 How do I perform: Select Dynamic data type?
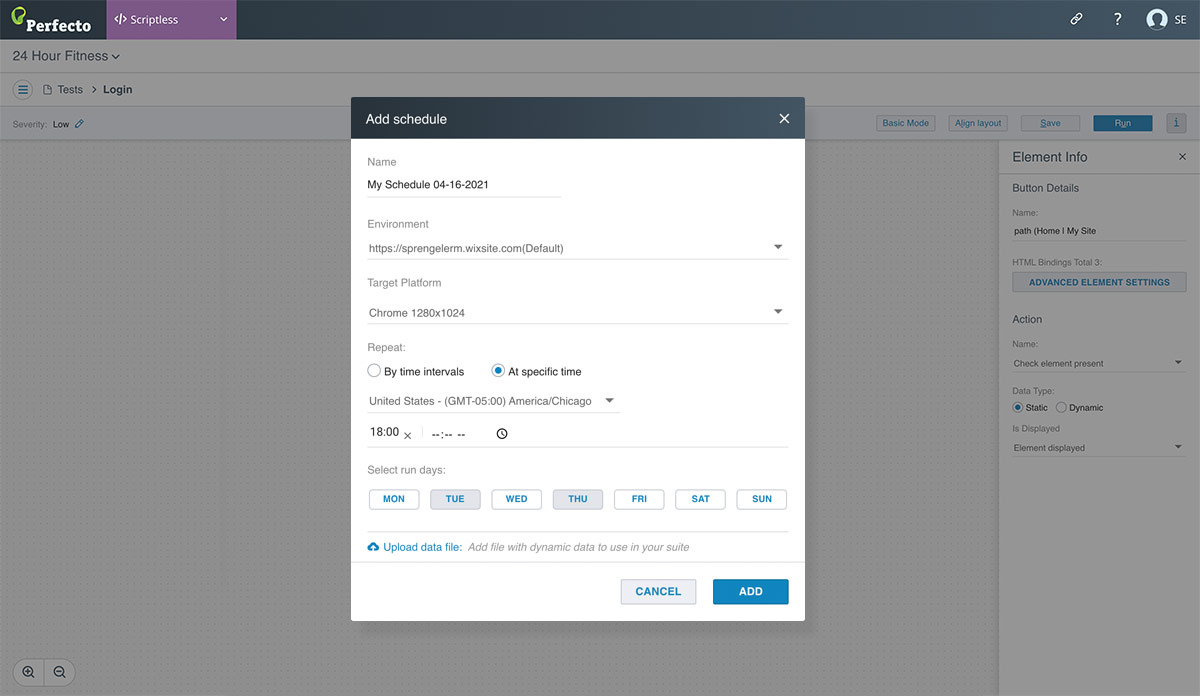1061,407
